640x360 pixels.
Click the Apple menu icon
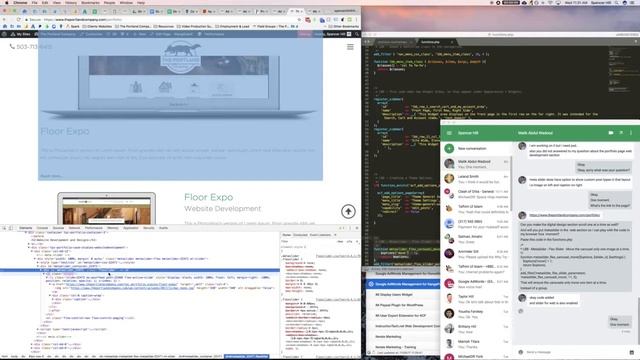tap(6, 2)
